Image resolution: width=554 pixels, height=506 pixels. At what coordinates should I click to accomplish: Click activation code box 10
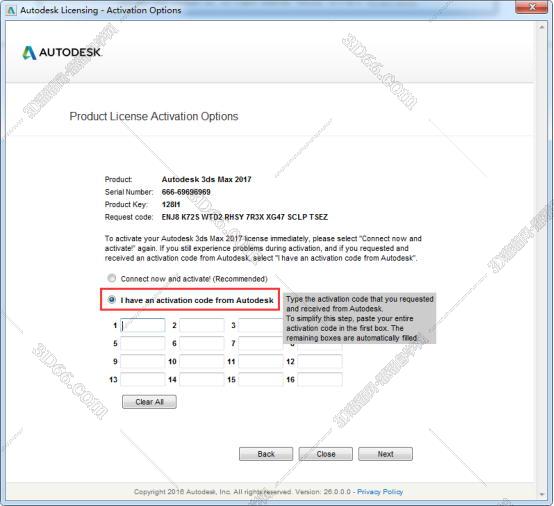click(202, 361)
